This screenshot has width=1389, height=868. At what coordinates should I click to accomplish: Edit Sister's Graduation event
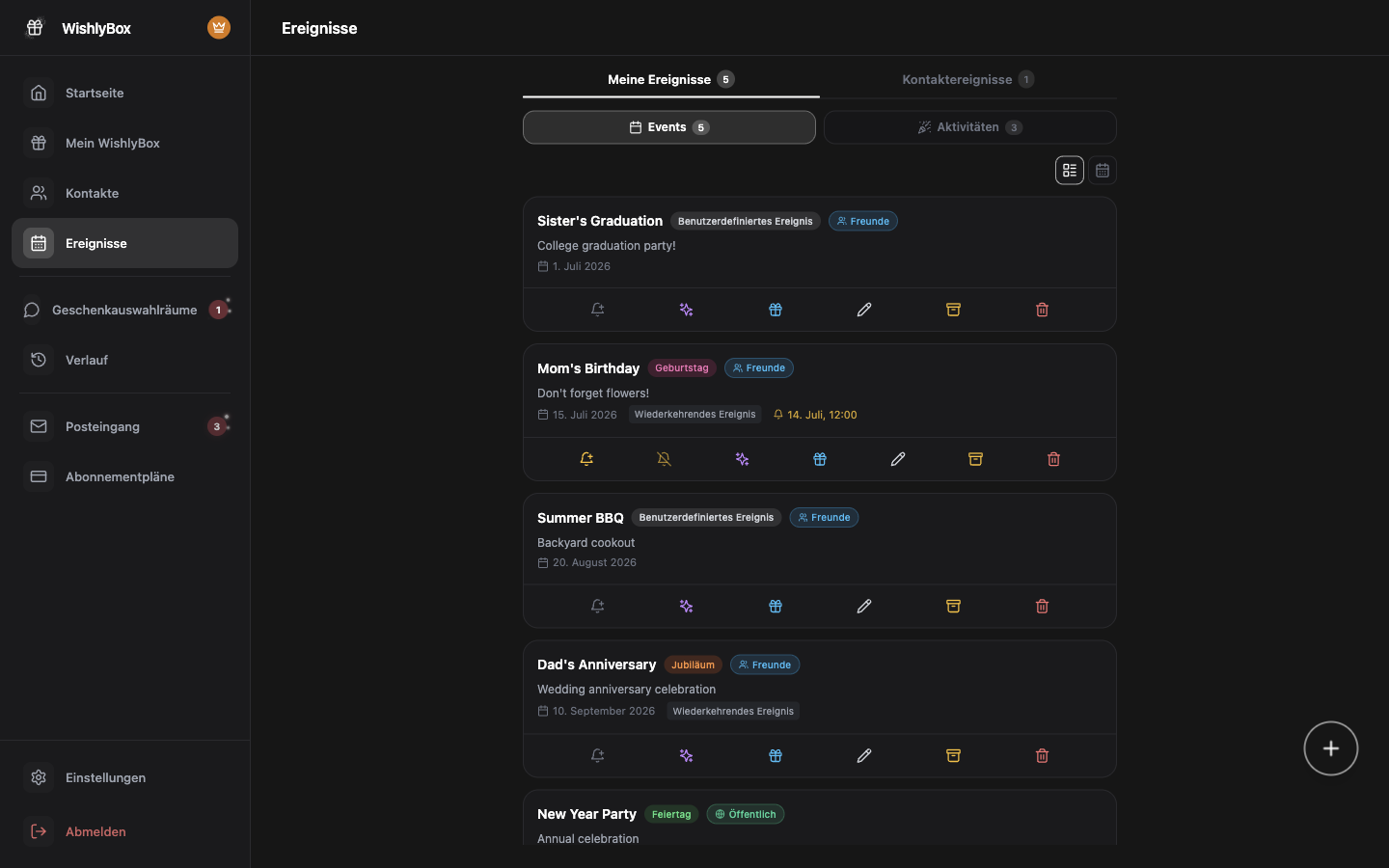pos(864,310)
